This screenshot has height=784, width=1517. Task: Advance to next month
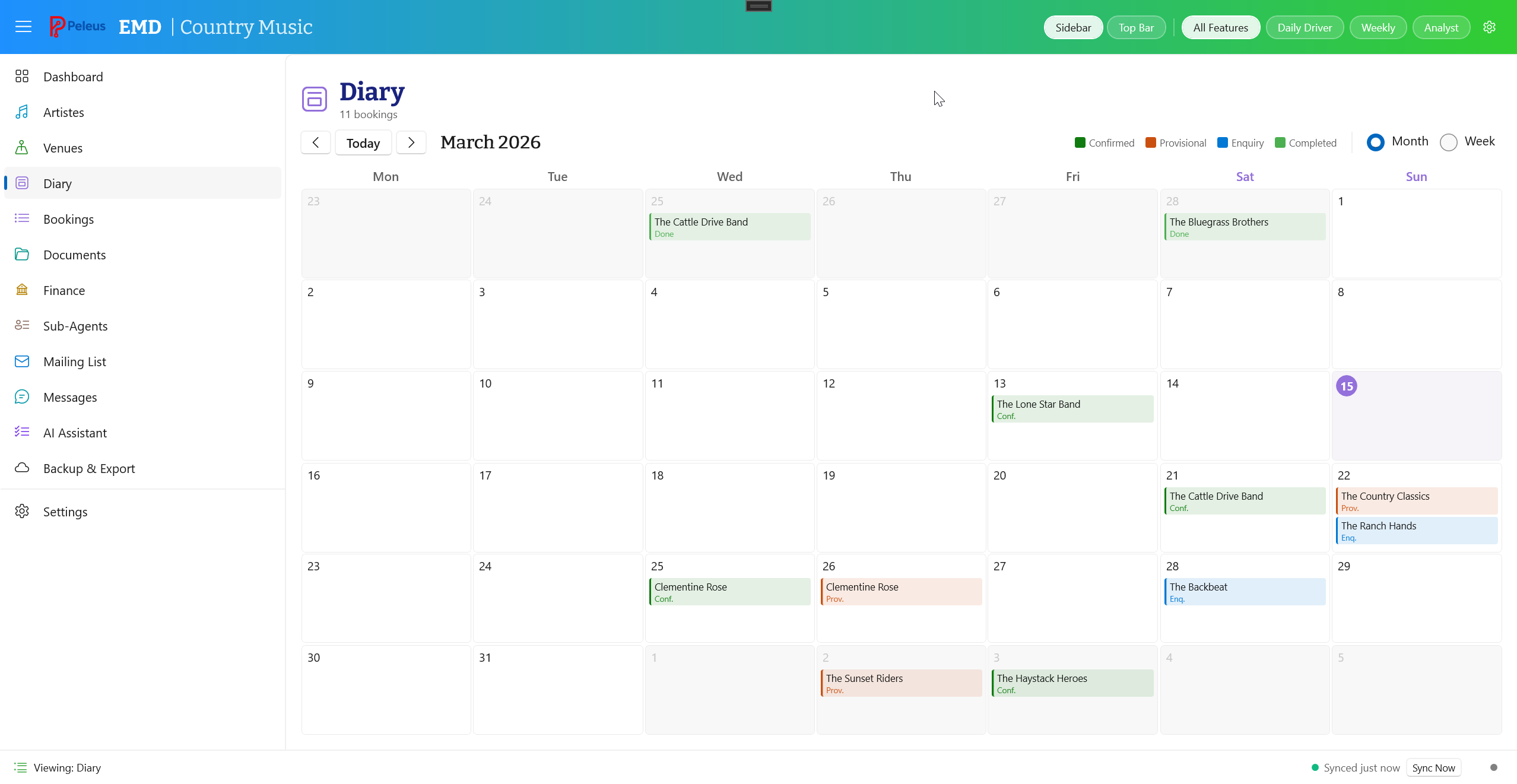pos(411,142)
